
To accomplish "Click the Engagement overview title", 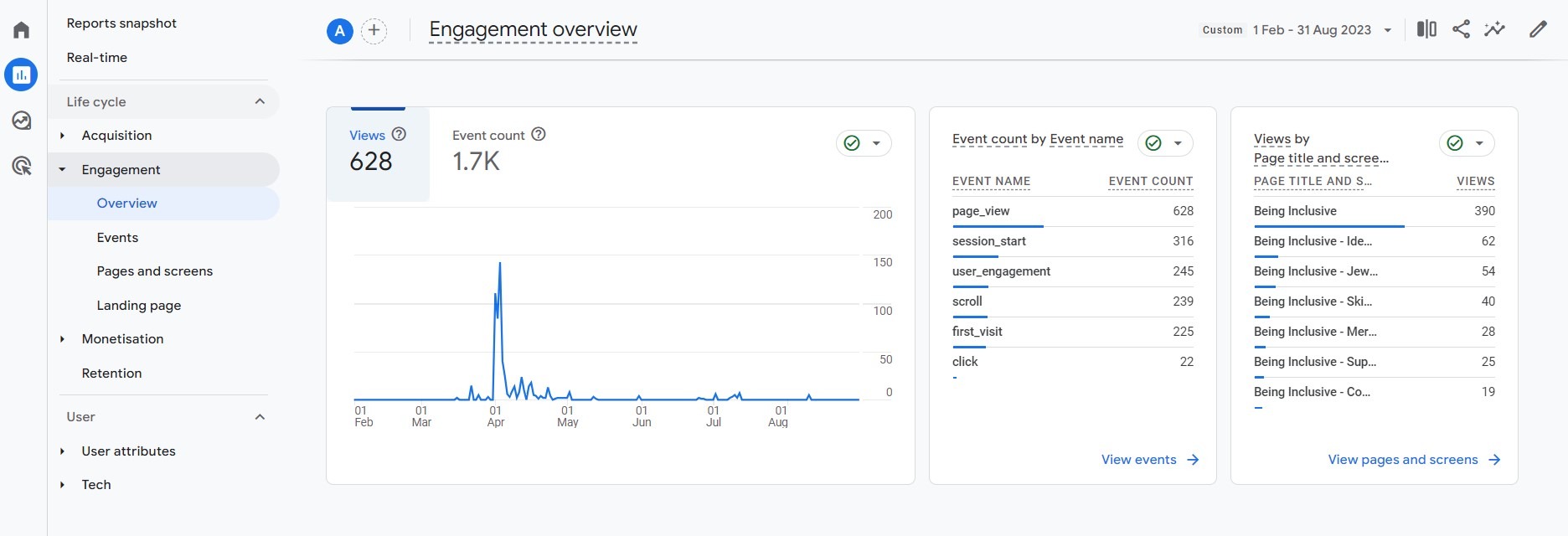I will (x=533, y=30).
